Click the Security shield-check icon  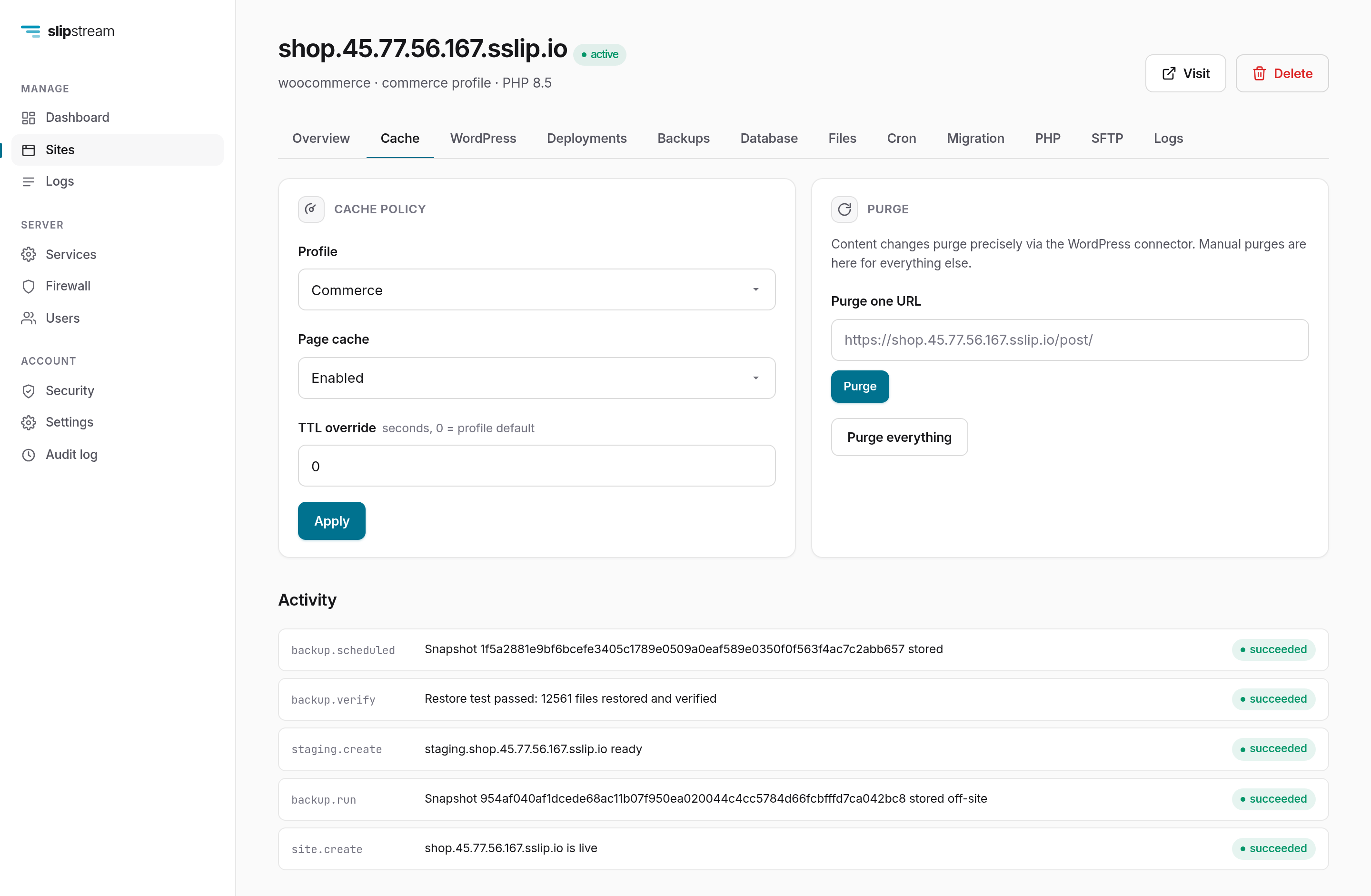28,391
